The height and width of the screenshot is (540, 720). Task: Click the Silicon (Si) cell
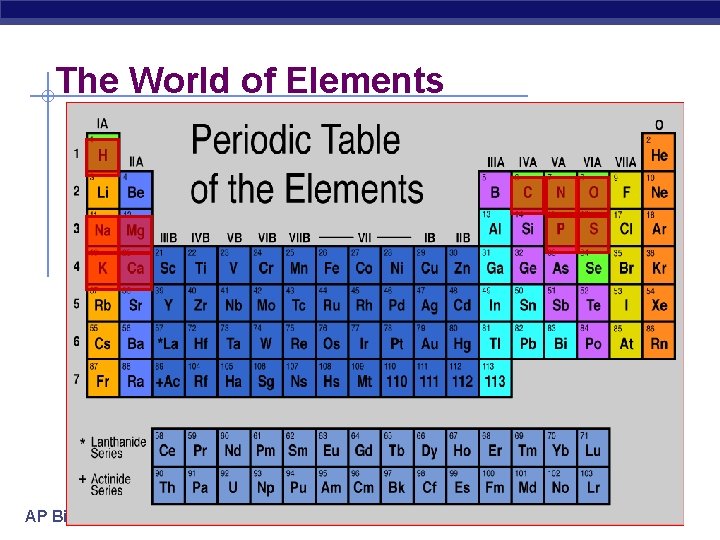(528, 228)
